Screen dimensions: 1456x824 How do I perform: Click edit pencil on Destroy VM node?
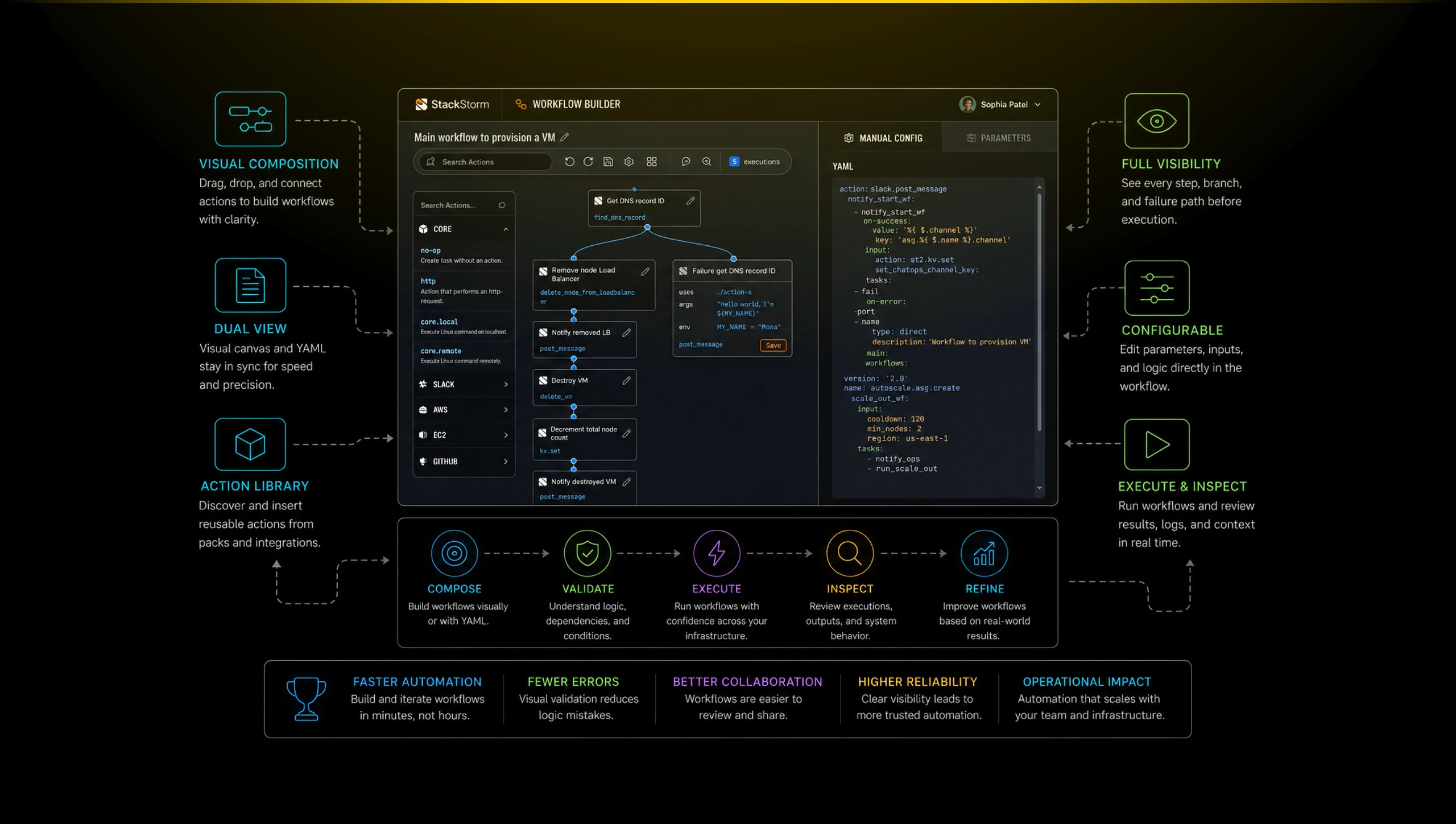pos(626,380)
